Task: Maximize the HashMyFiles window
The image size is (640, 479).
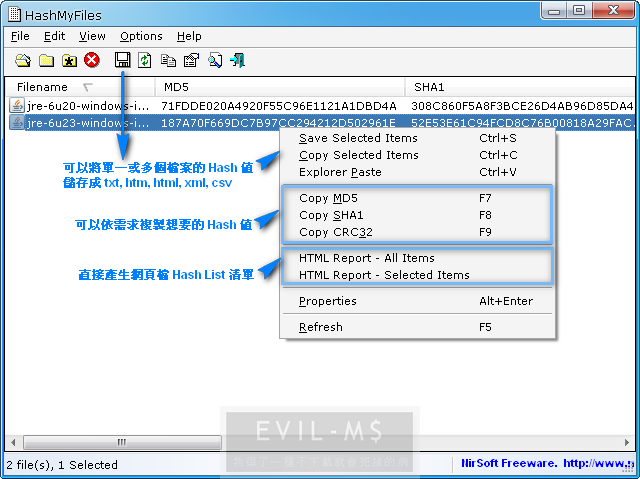Action: pyautogui.click(x=579, y=10)
